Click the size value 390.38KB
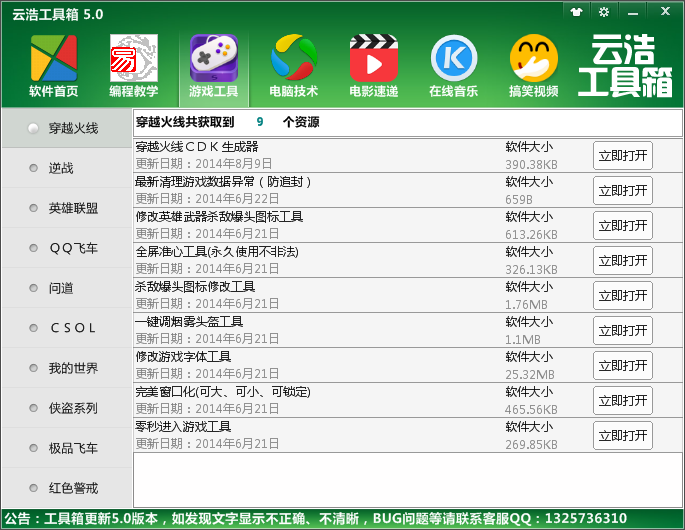This screenshot has width=685, height=530. click(x=531, y=165)
